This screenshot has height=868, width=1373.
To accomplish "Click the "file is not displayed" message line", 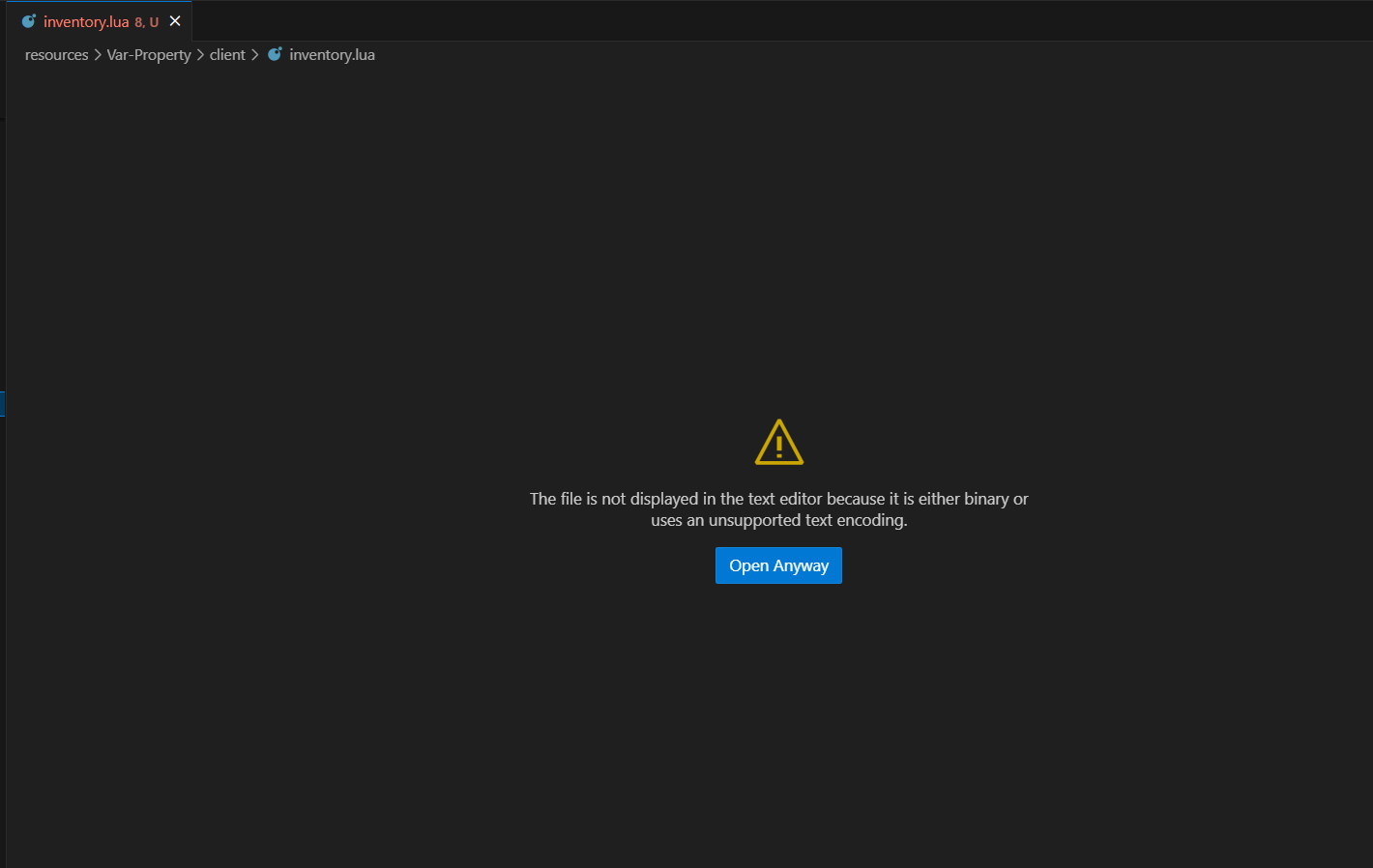I will [778, 499].
